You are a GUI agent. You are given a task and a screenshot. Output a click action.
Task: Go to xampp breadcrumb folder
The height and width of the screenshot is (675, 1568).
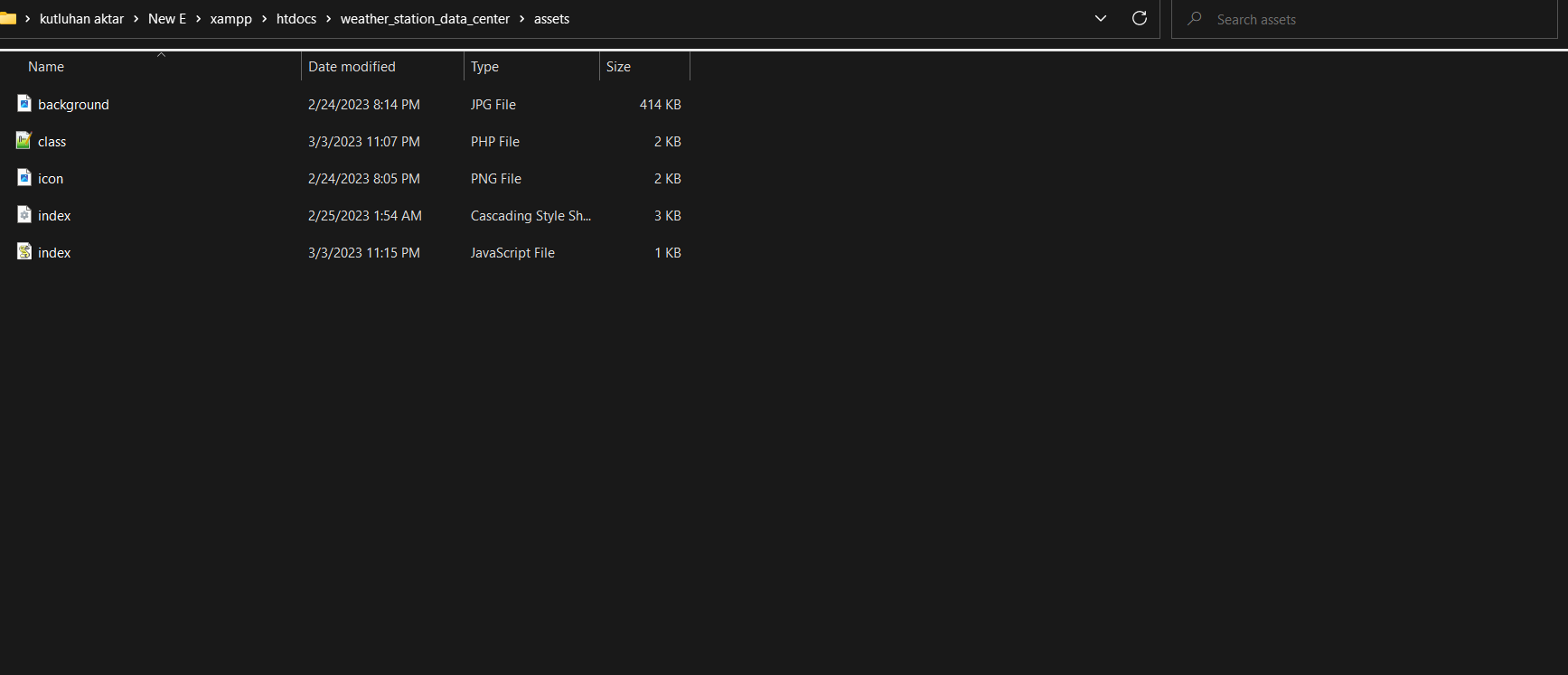(231, 19)
